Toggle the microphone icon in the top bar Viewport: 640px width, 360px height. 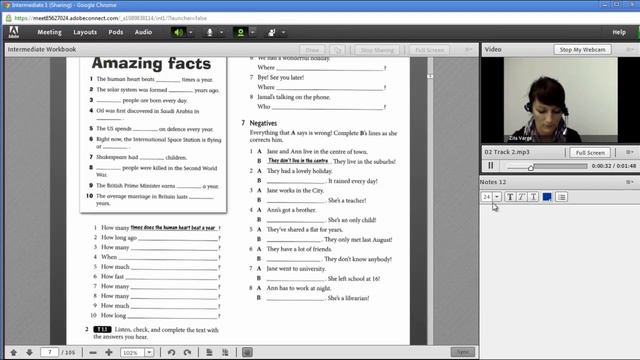tap(209, 32)
